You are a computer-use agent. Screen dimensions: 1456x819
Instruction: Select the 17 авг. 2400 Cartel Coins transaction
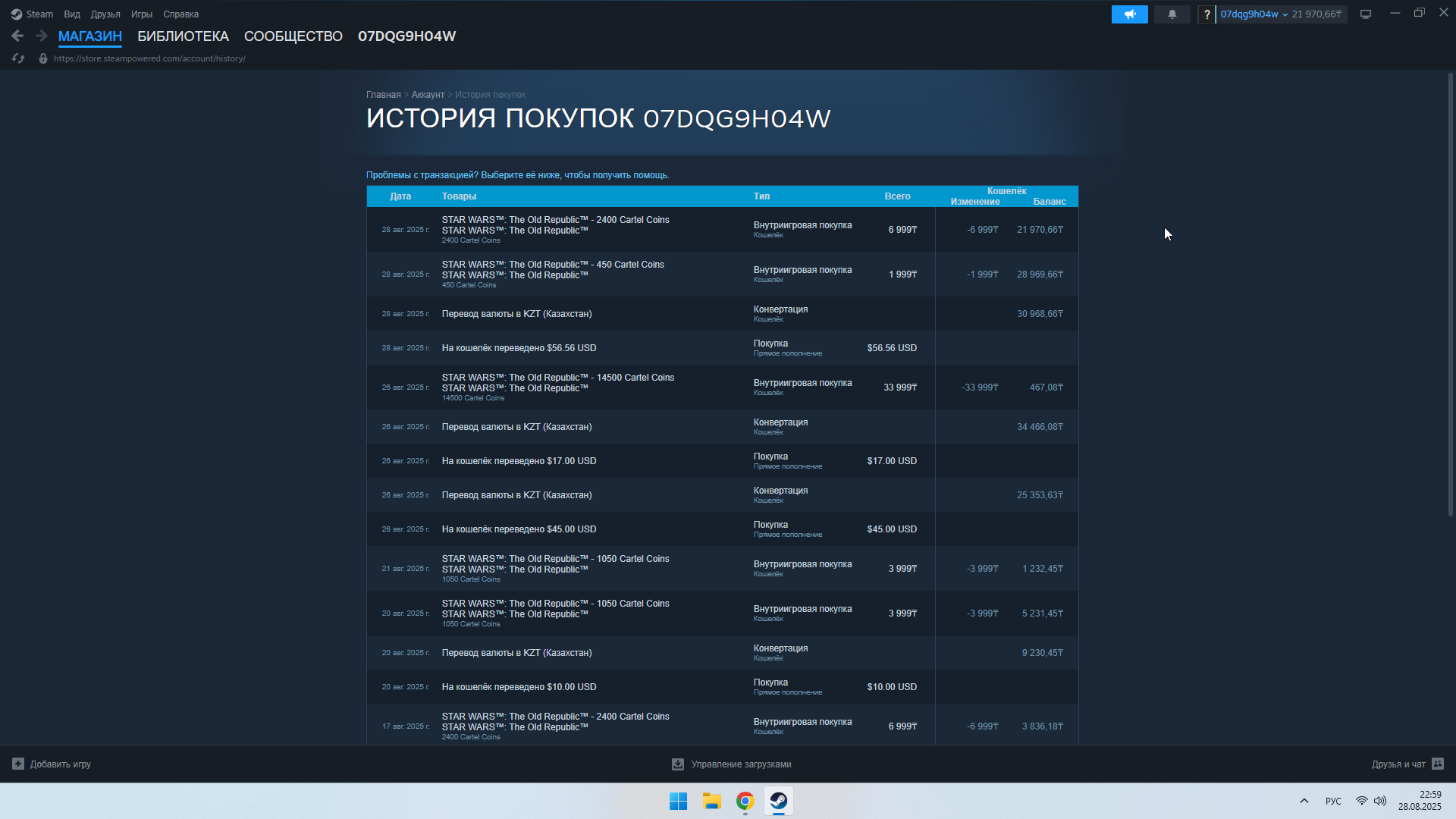pos(722,725)
